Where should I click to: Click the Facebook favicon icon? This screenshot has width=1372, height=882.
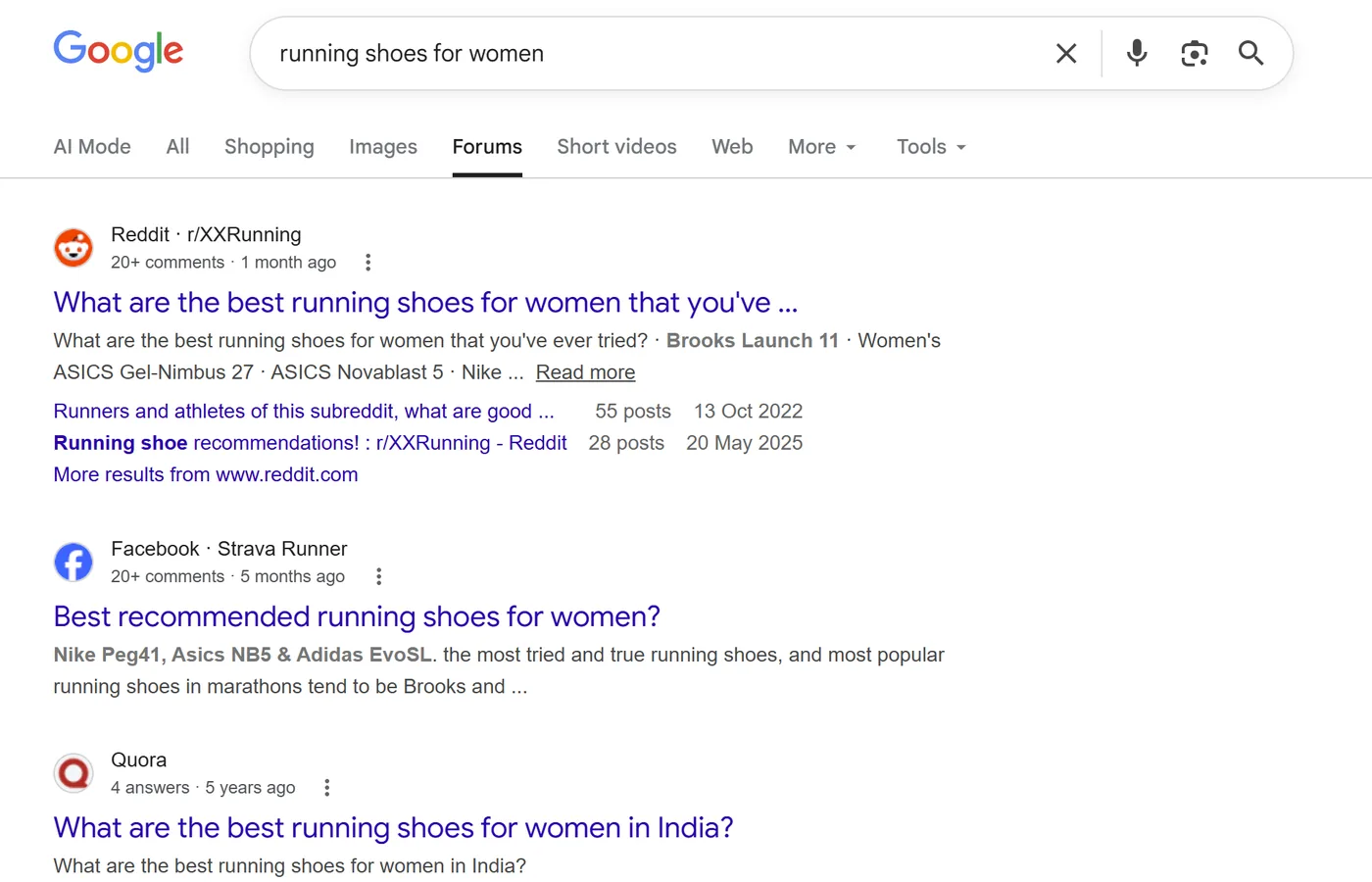click(x=73, y=563)
